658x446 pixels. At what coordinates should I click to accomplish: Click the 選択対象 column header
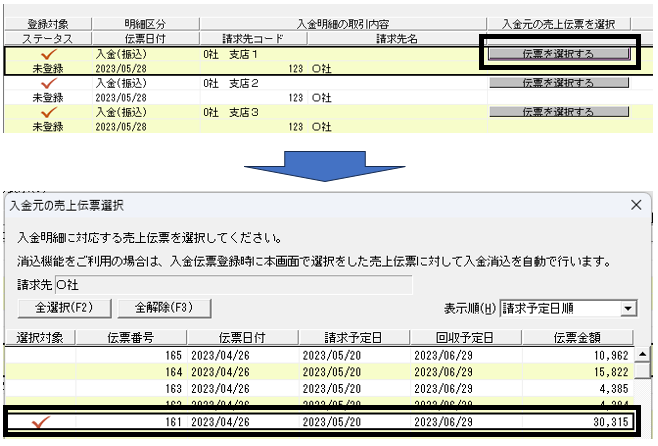click(40, 337)
